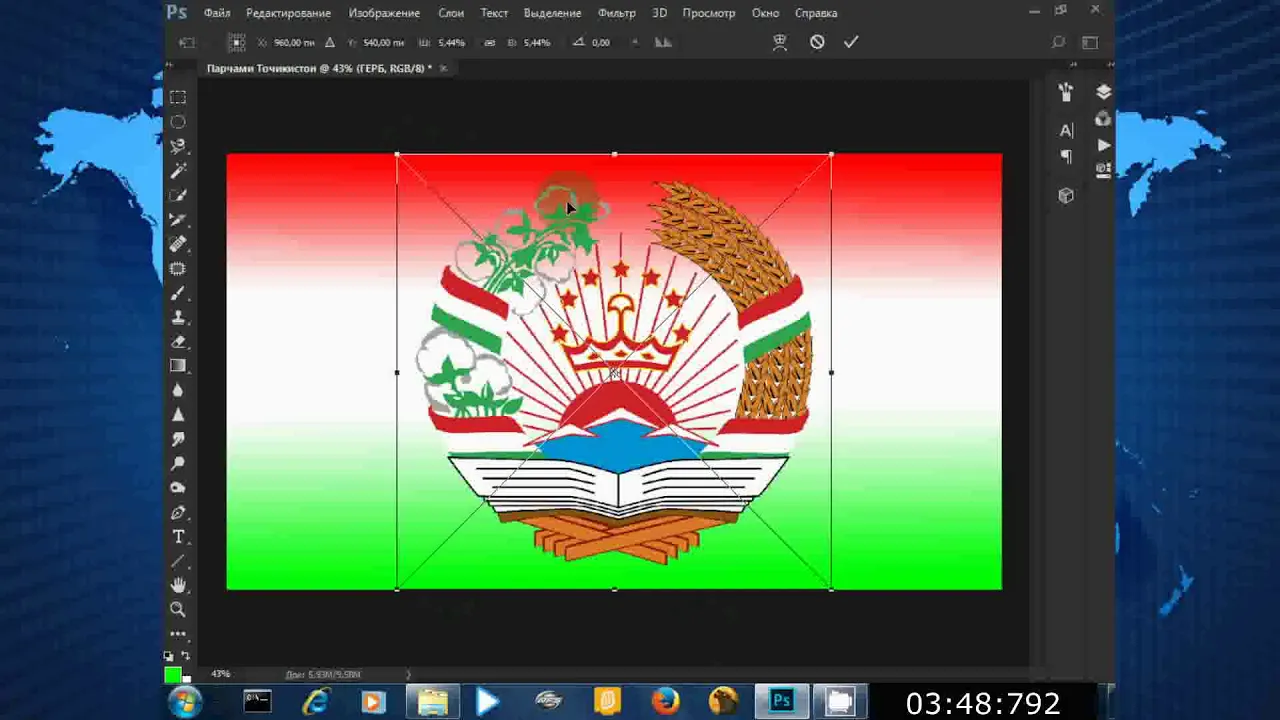Open the Файл menu
1280x720 pixels.
[217, 13]
